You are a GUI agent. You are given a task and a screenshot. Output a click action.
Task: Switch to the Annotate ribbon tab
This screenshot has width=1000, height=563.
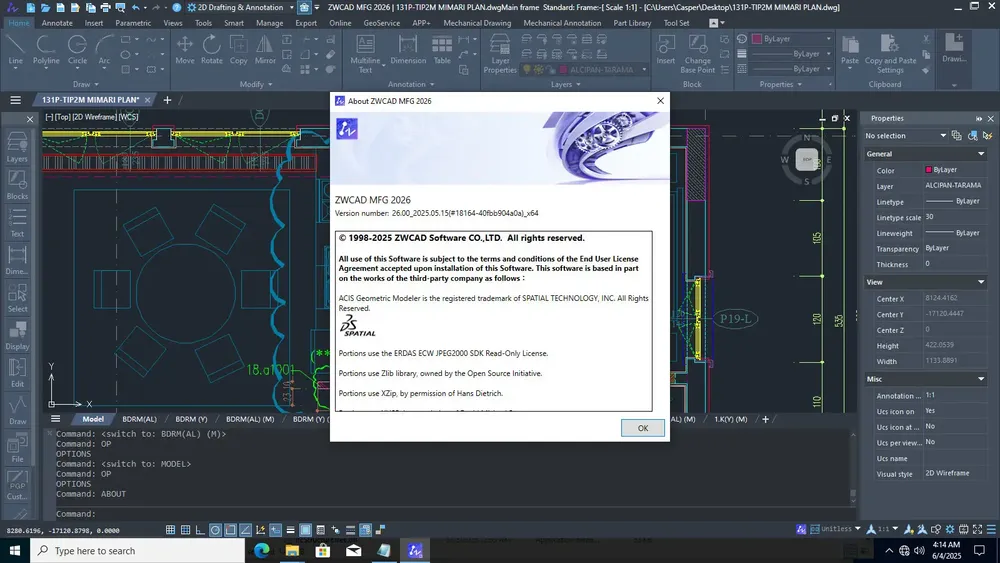57,23
